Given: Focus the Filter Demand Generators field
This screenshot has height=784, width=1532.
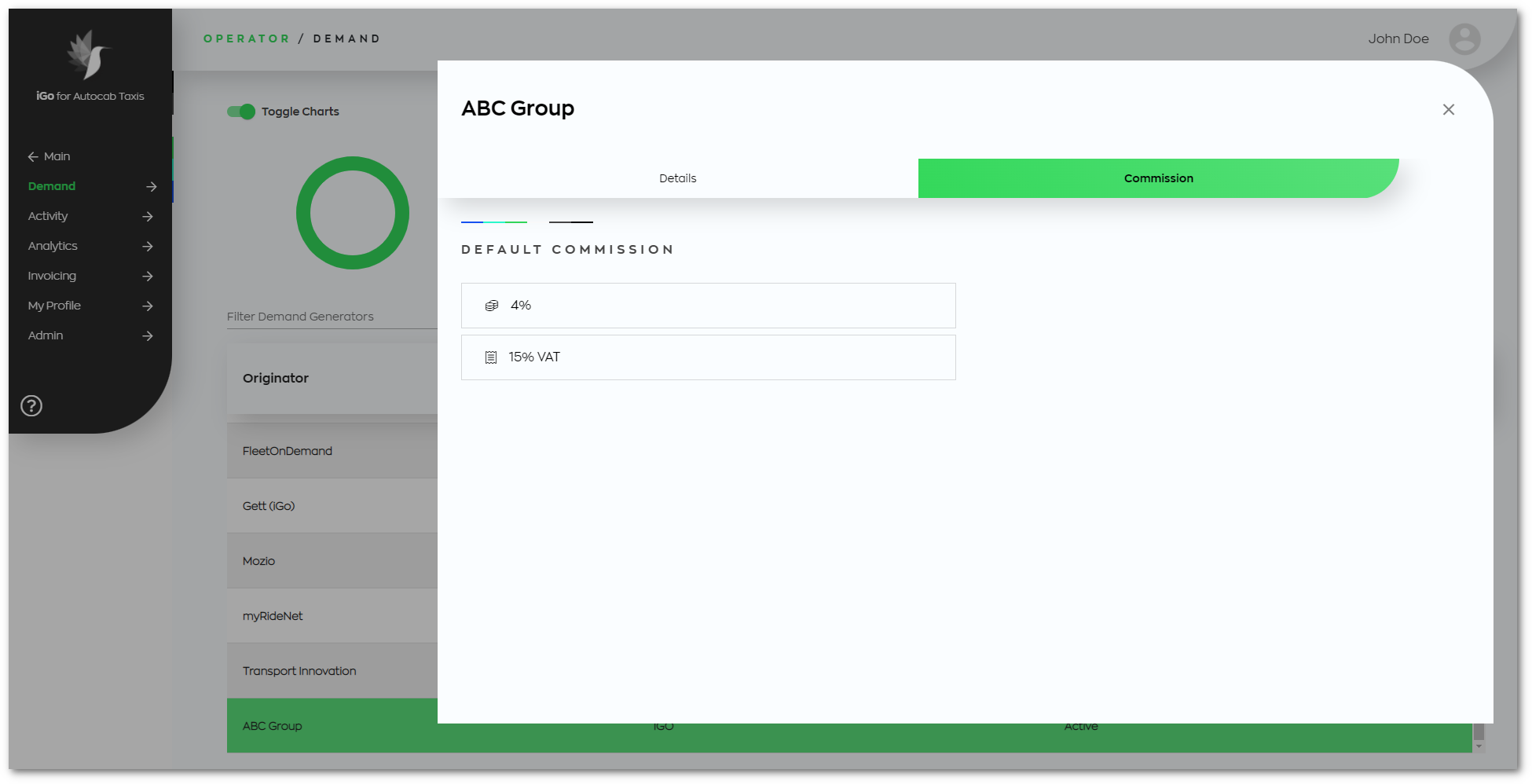Looking at the screenshot, I should (332, 317).
